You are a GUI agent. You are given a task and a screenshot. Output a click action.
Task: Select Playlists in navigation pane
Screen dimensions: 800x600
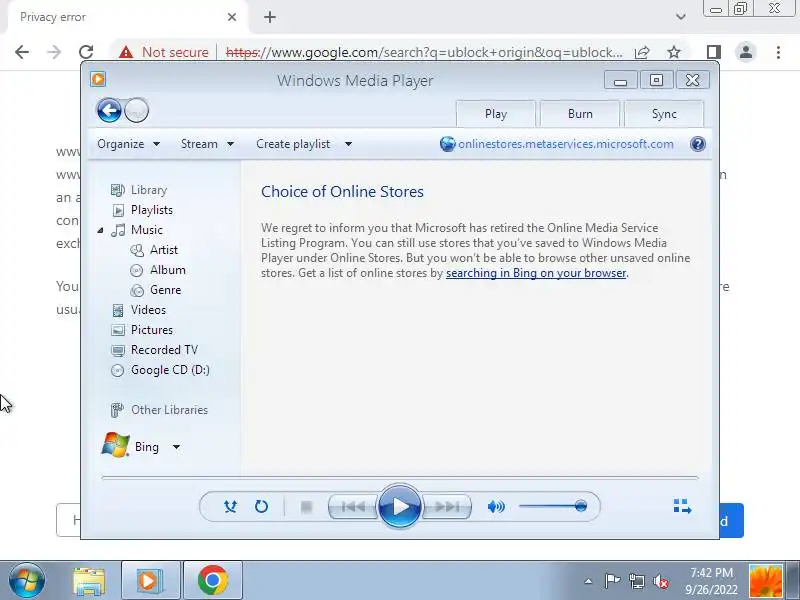point(142,210)
